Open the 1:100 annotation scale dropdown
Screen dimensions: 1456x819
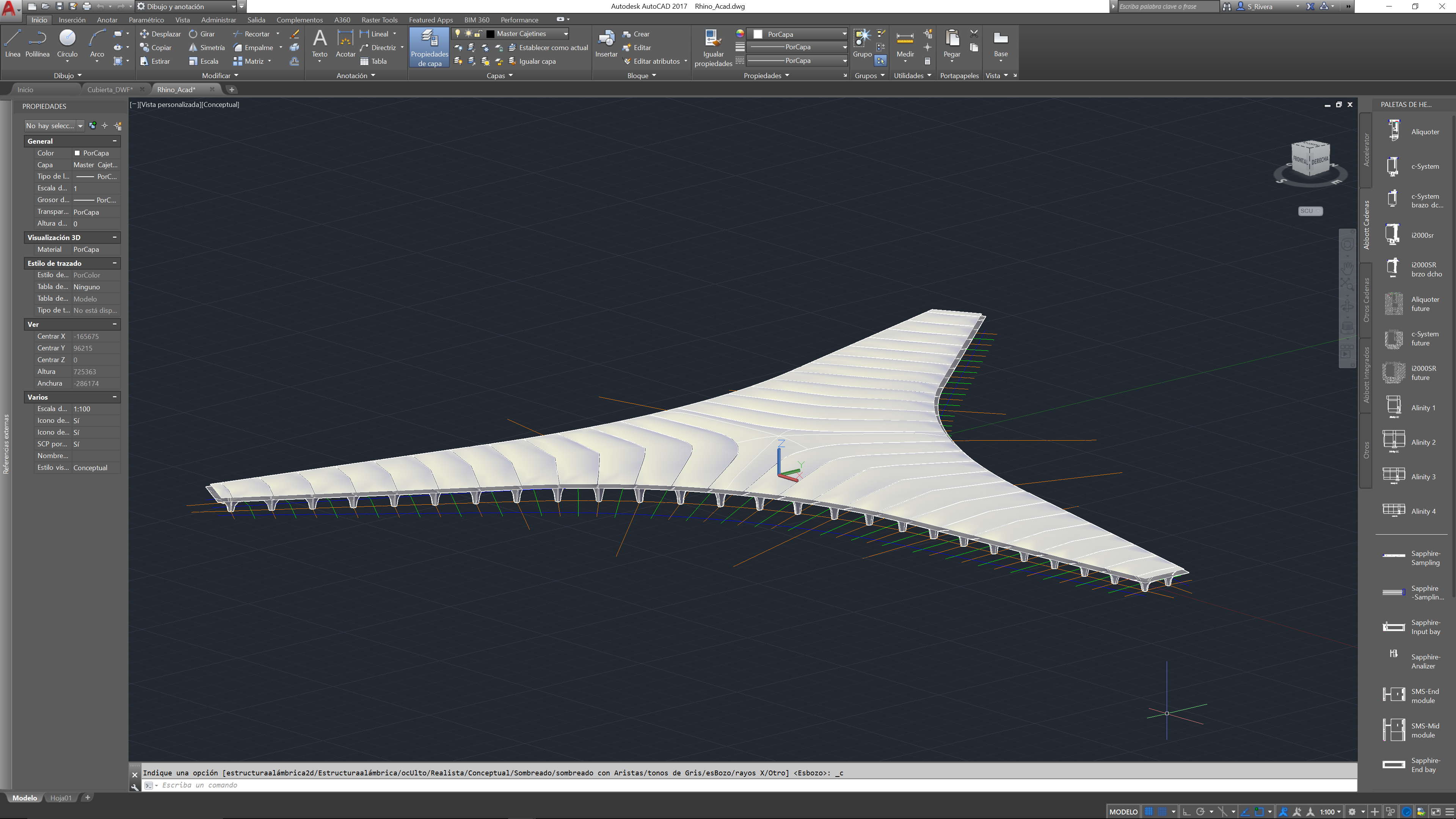(1330, 812)
